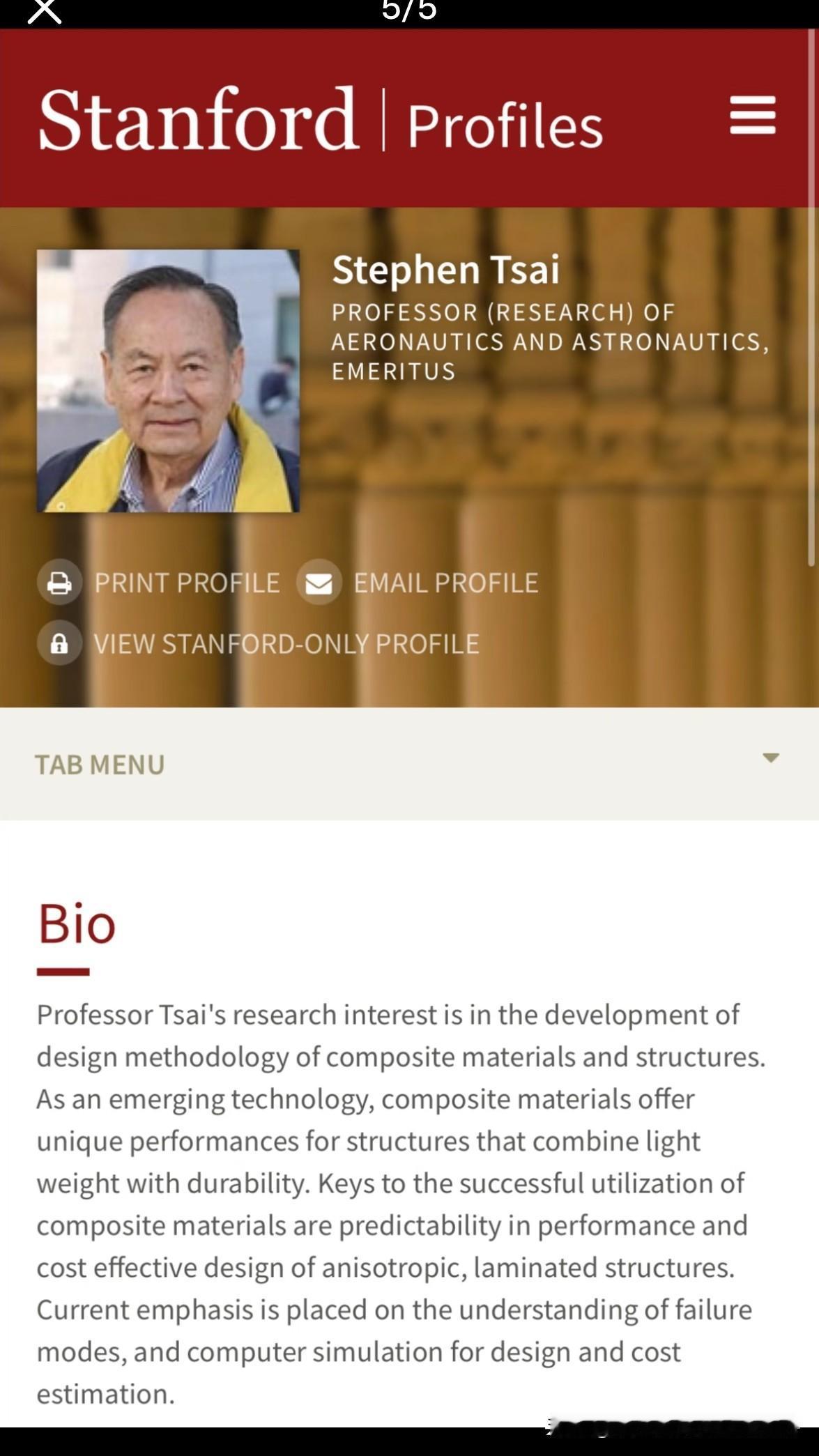Close the image viewer with the X
The image size is (819, 1456).
[x=44, y=11]
